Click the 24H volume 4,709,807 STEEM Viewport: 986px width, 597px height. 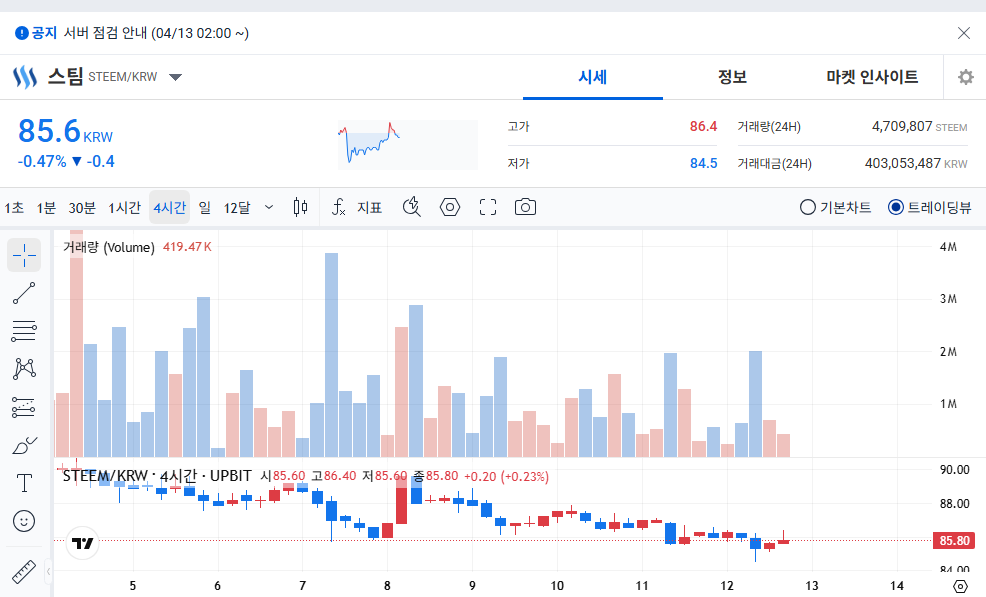coord(919,126)
